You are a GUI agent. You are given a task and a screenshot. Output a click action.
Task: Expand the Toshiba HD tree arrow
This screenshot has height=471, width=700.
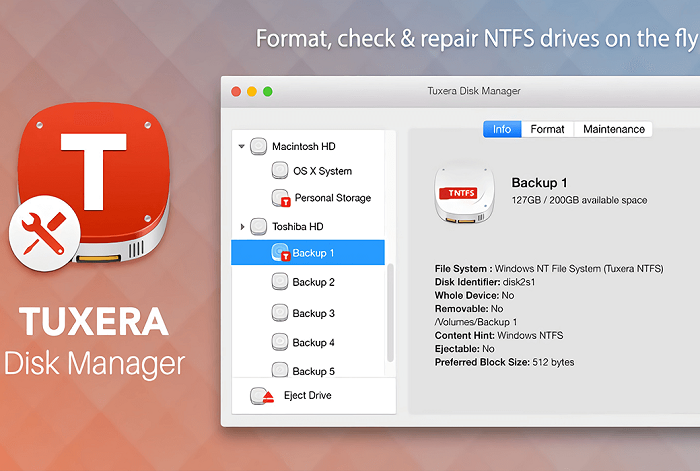(x=242, y=227)
